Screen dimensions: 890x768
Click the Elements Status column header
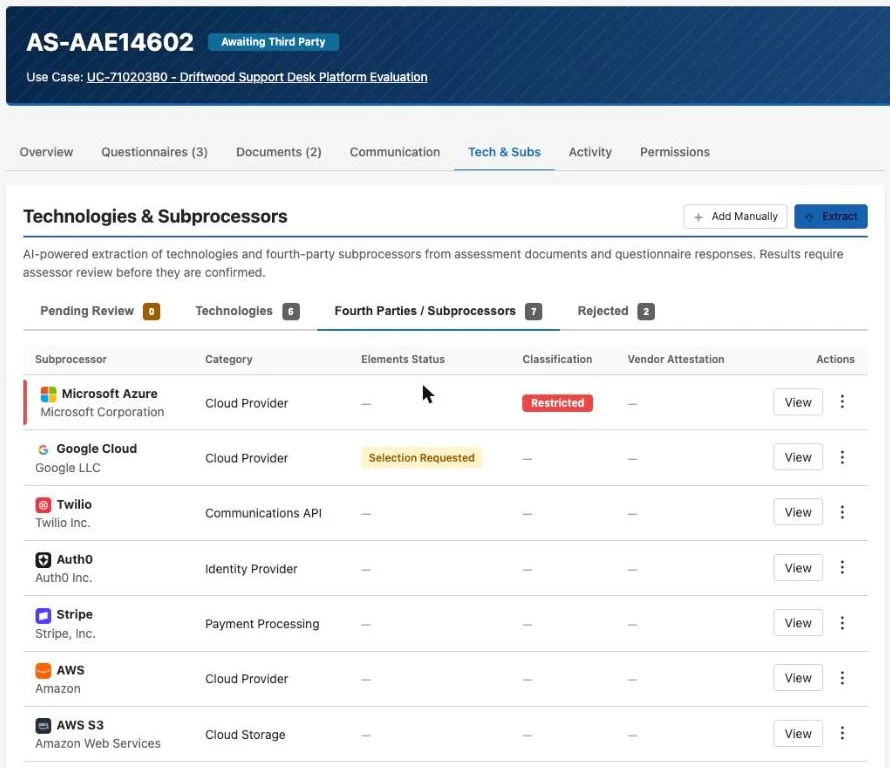tap(403, 359)
